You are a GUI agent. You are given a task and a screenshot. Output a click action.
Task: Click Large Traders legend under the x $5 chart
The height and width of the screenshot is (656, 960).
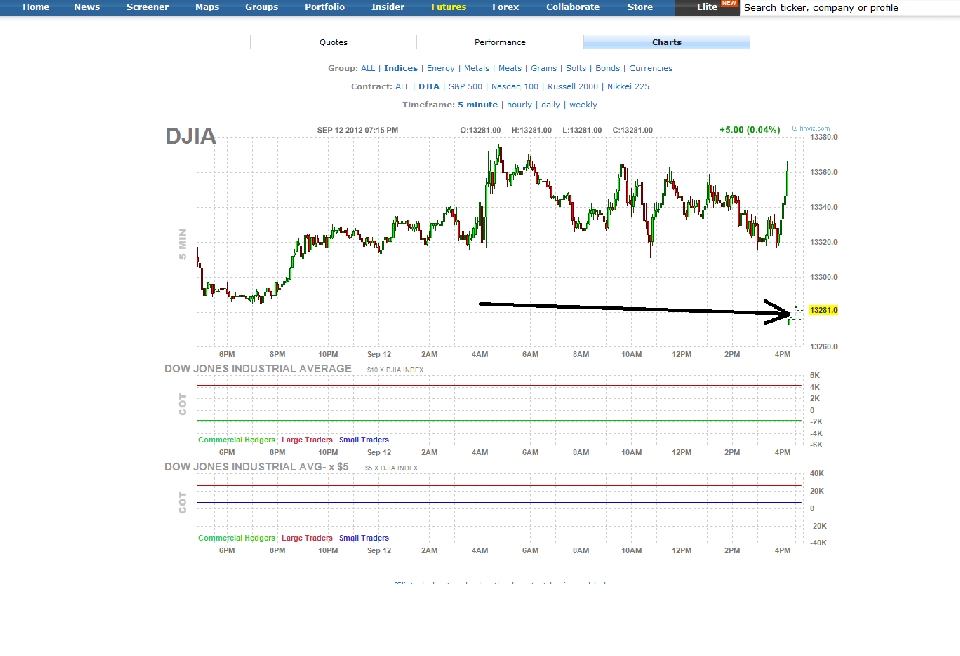[x=307, y=538]
